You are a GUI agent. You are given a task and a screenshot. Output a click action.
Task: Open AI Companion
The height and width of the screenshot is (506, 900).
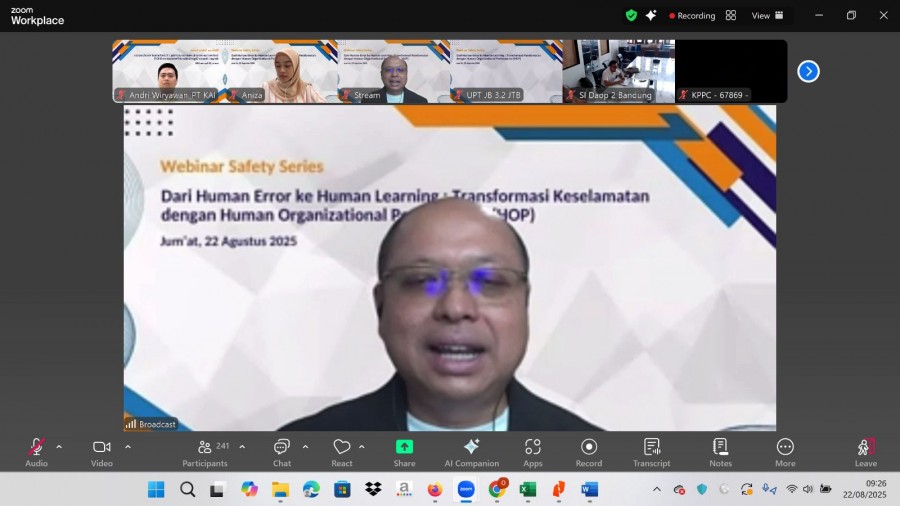472,452
